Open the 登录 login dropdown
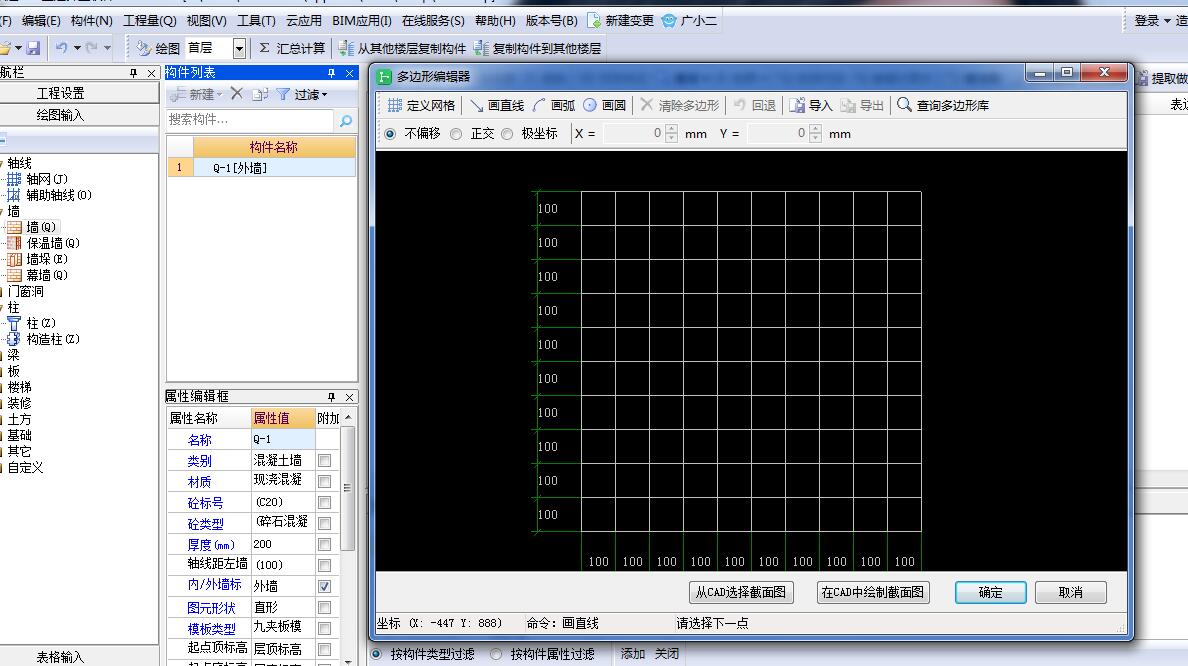The height and width of the screenshot is (666, 1188). coord(1152,20)
